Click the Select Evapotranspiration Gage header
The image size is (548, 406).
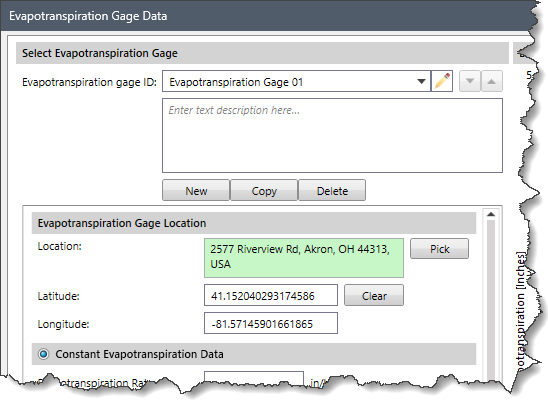pos(262,53)
